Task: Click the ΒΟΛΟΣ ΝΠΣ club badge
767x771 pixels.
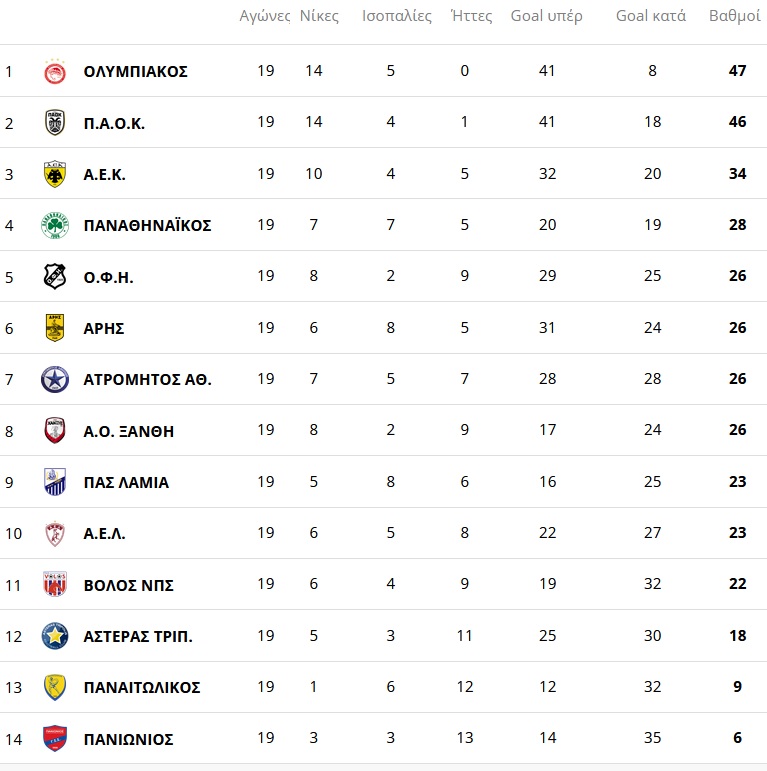Action: click(55, 585)
